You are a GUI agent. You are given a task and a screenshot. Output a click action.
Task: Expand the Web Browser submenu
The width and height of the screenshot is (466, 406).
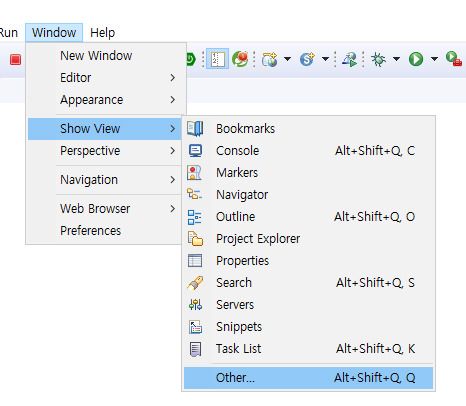[x=105, y=209]
